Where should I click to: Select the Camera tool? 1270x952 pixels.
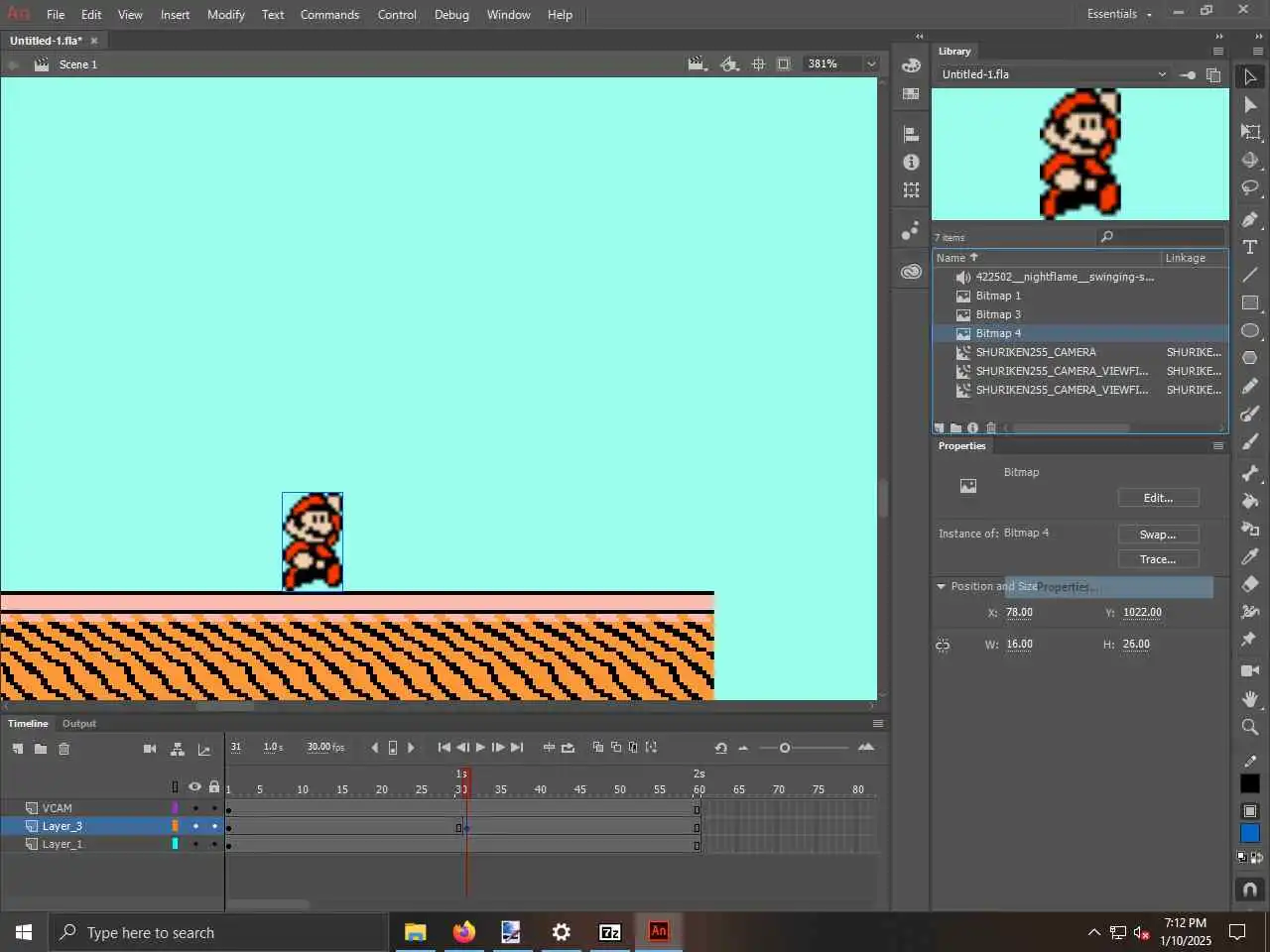(x=1250, y=671)
